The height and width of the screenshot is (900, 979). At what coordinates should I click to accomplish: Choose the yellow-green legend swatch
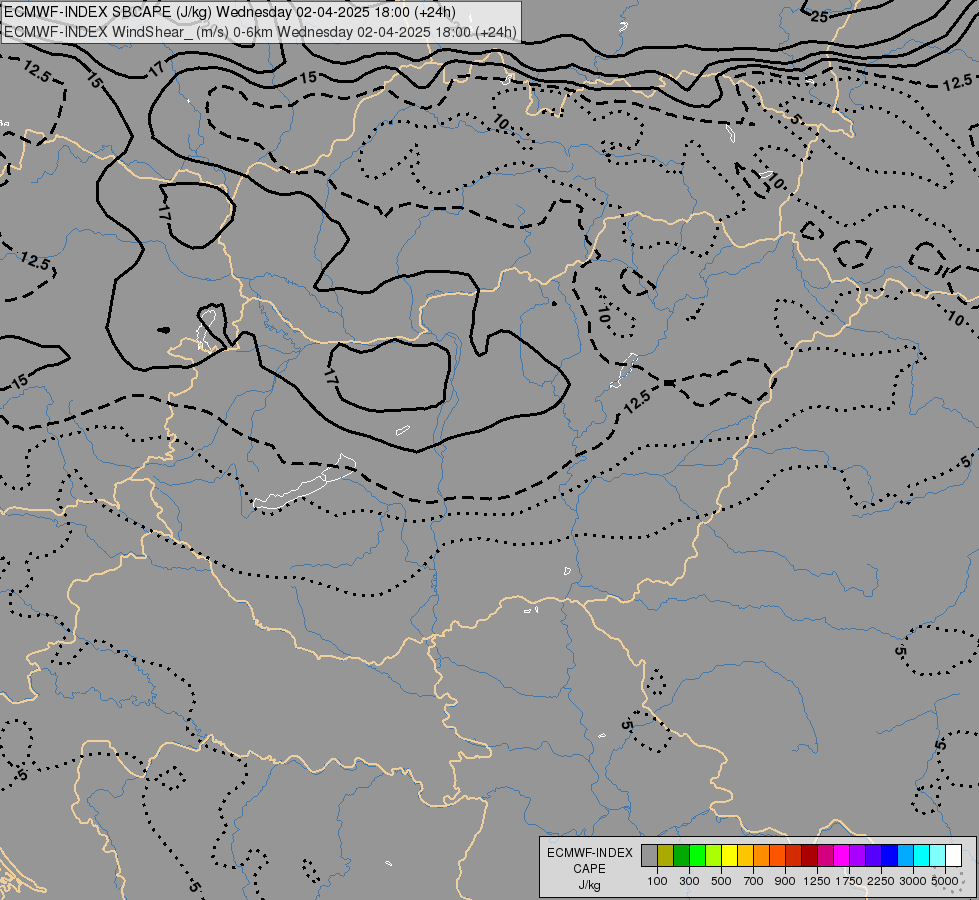pyautogui.click(x=714, y=856)
